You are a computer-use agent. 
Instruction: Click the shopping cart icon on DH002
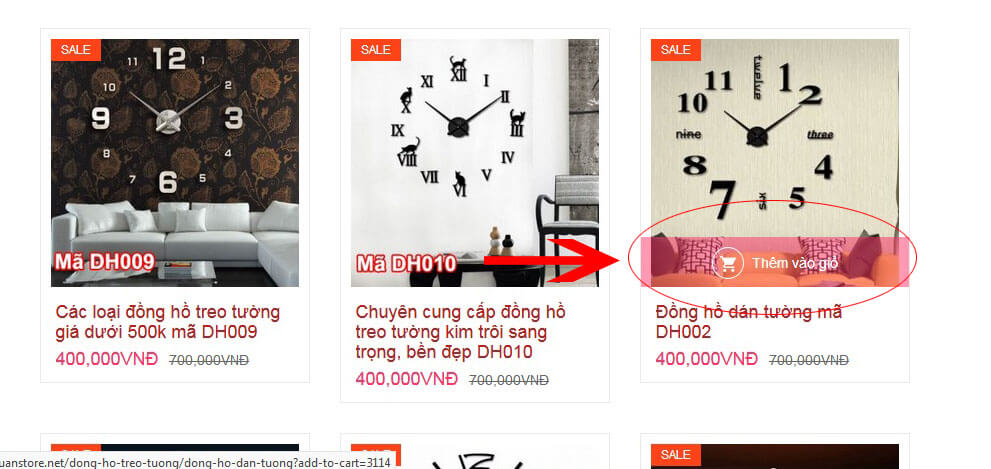pyautogui.click(x=727, y=263)
